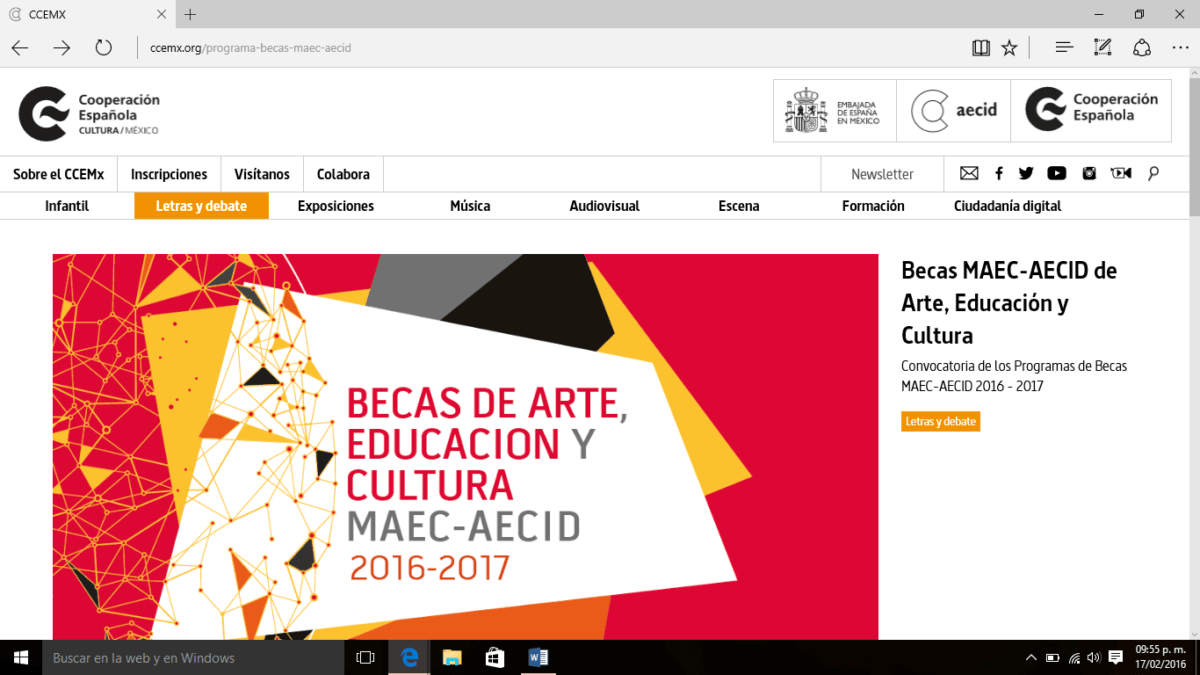Open Reading view in the browser

tap(981, 47)
